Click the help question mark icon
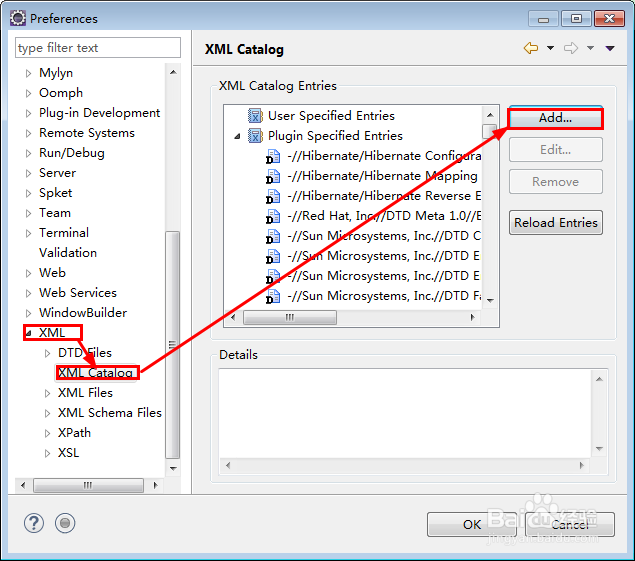Screen dimensions: 635x561 click(34, 523)
